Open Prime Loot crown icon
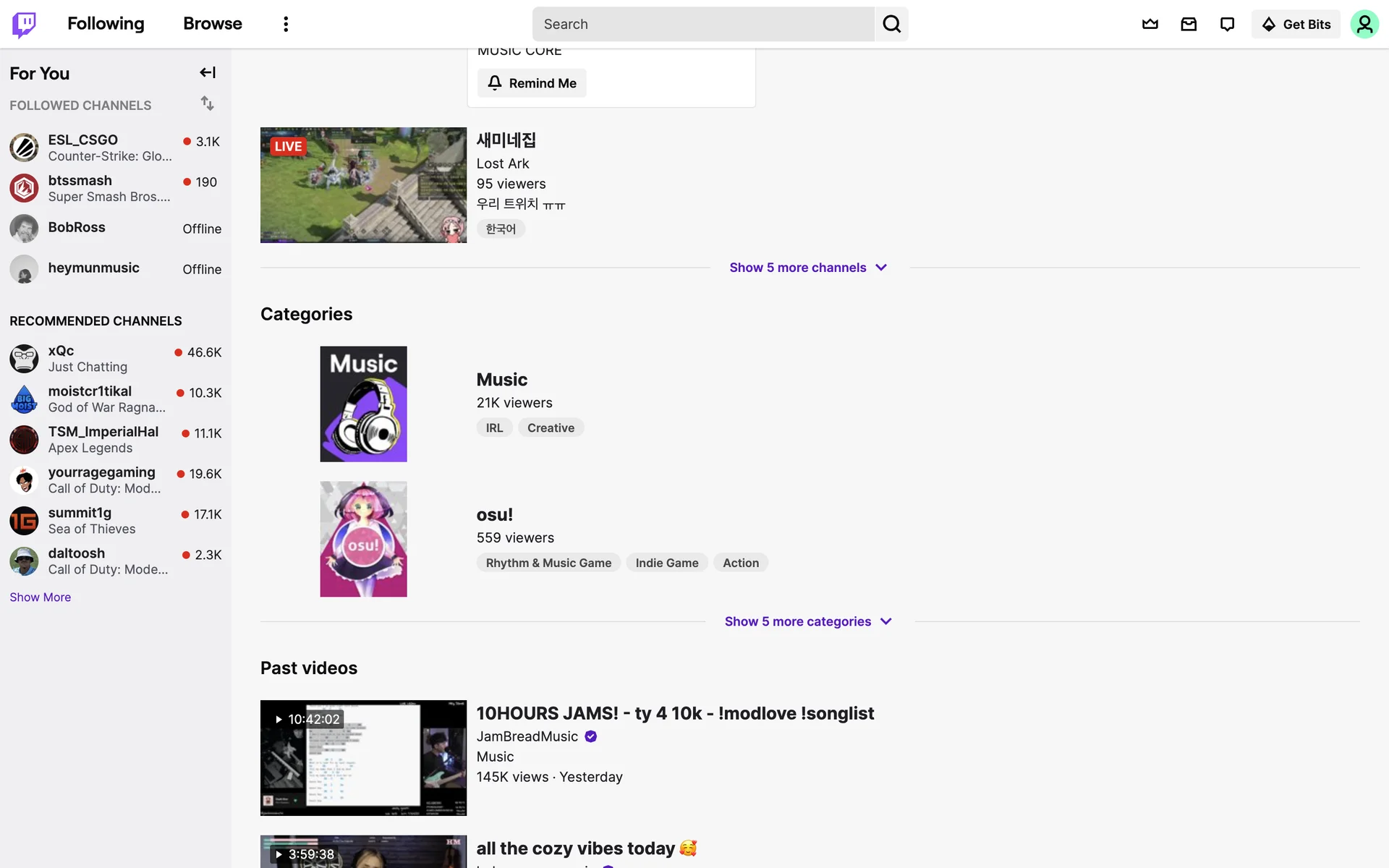Viewport: 1389px width, 868px height. (1150, 24)
